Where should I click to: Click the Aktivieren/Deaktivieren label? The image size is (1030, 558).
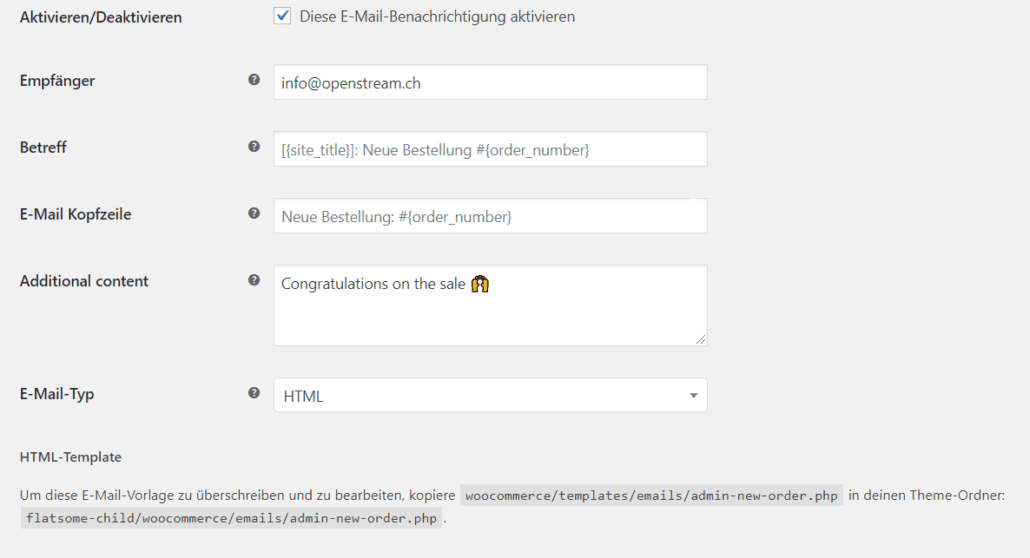pyautogui.click(x=101, y=18)
